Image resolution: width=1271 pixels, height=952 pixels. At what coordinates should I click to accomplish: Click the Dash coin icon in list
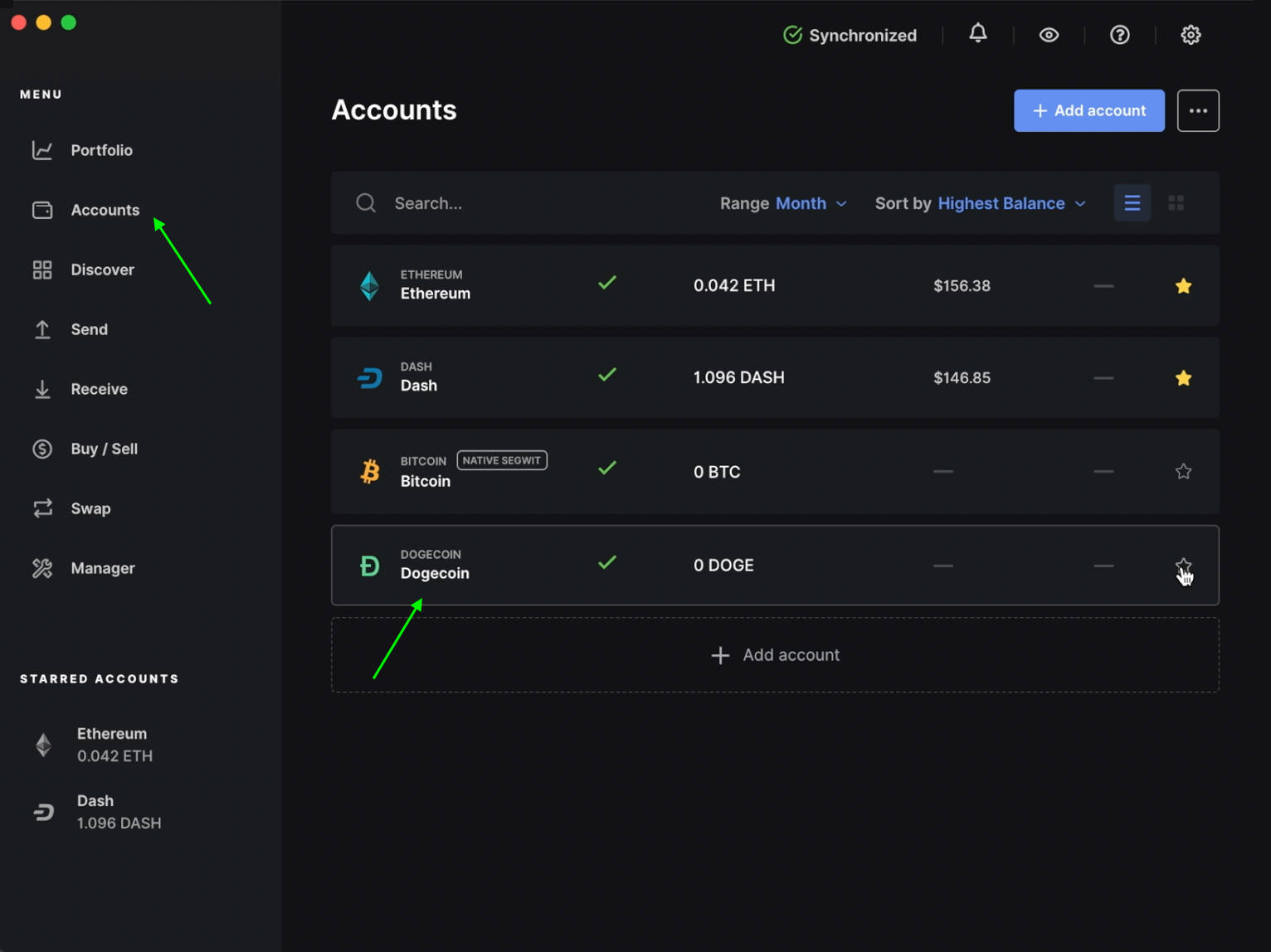tap(369, 378)
